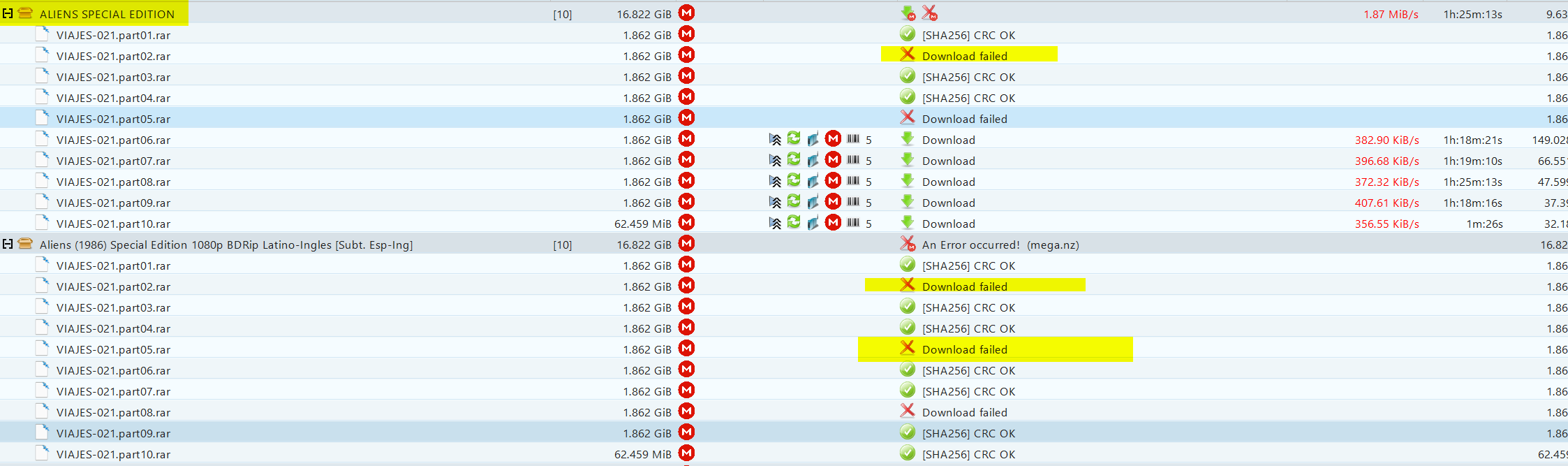1568x466 pixels.
Task: Select VIAJES-021.part04.rar under ALIENS SPECIAL EDITION
Action: [x=113, y=98]
